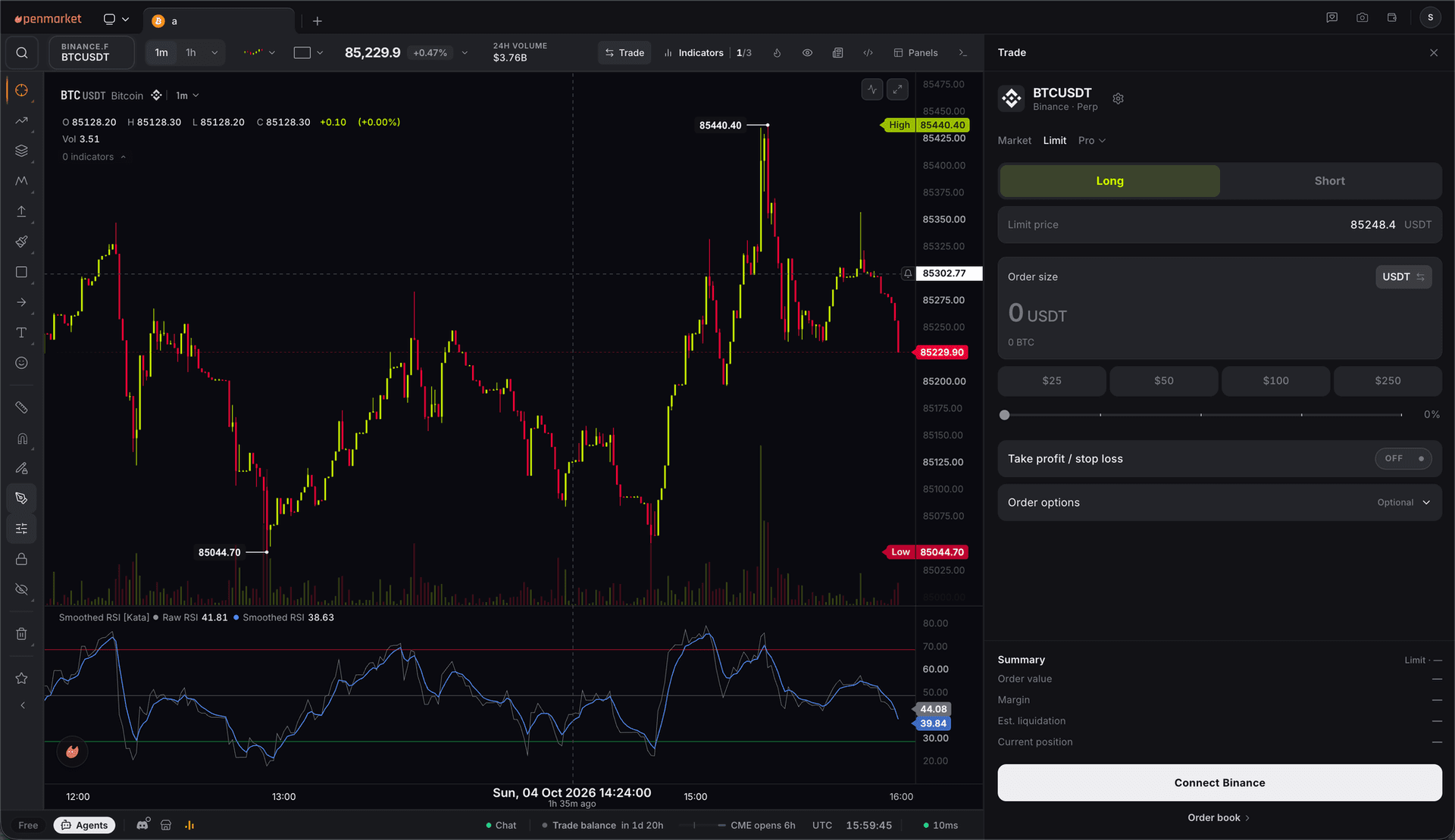Image resolution: width=1455 pixels, height=840 pixels.
Task: Collapse the left drawing toolbar
Action: 22,705
